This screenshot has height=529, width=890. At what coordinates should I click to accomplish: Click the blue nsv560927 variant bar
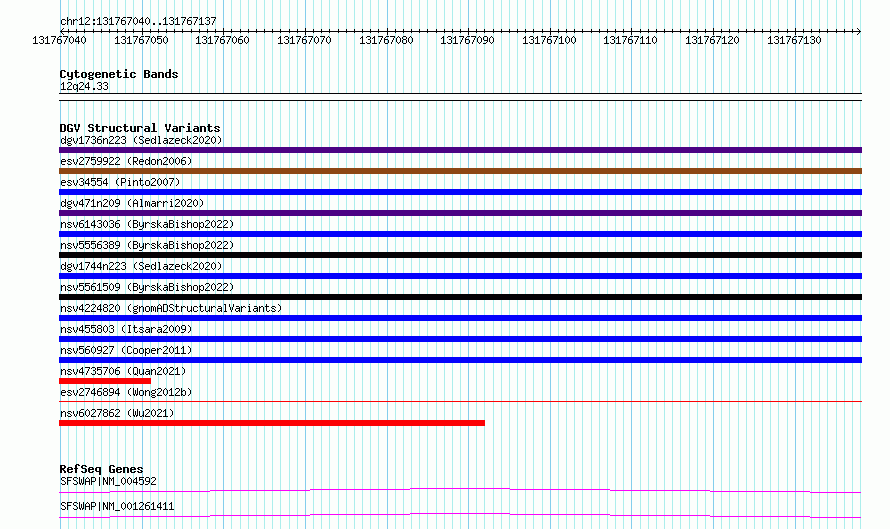coord(460,360)
